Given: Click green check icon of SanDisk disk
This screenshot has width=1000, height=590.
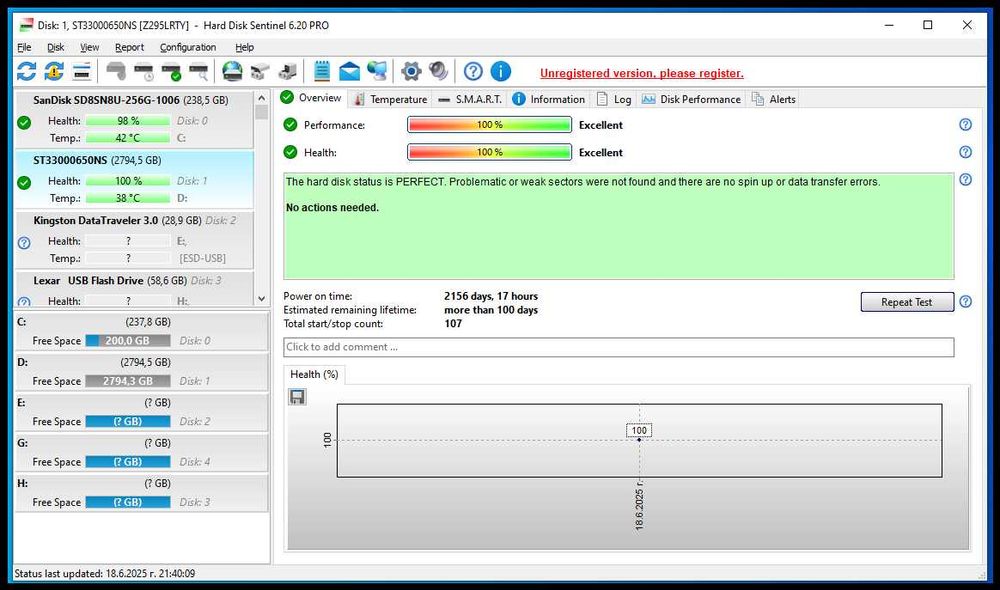Looking at the screenshot, I should [x=24, y=122].
